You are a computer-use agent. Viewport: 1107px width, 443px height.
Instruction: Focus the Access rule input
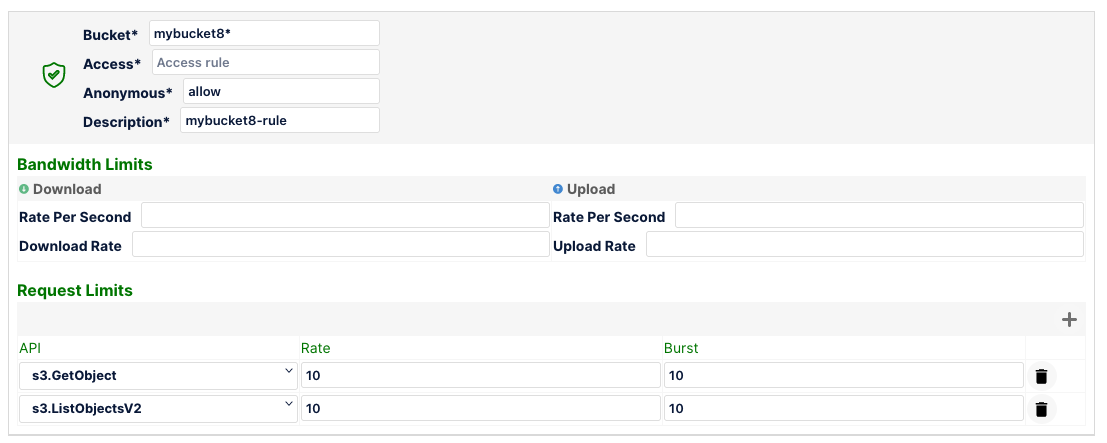(x=265, y=62)
